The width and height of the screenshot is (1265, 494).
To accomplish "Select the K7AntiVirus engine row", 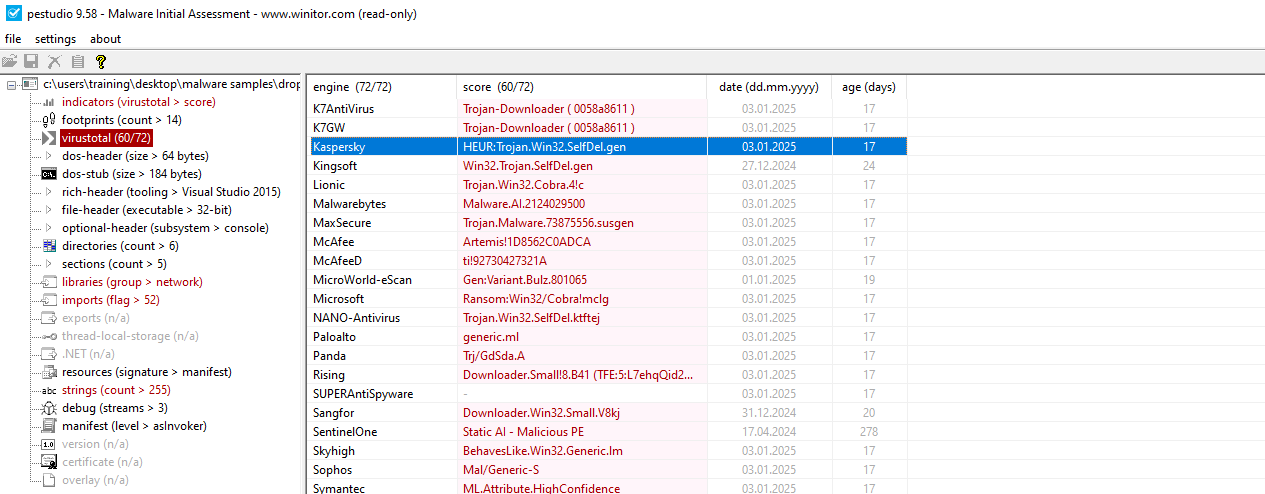I will (606, 109).
